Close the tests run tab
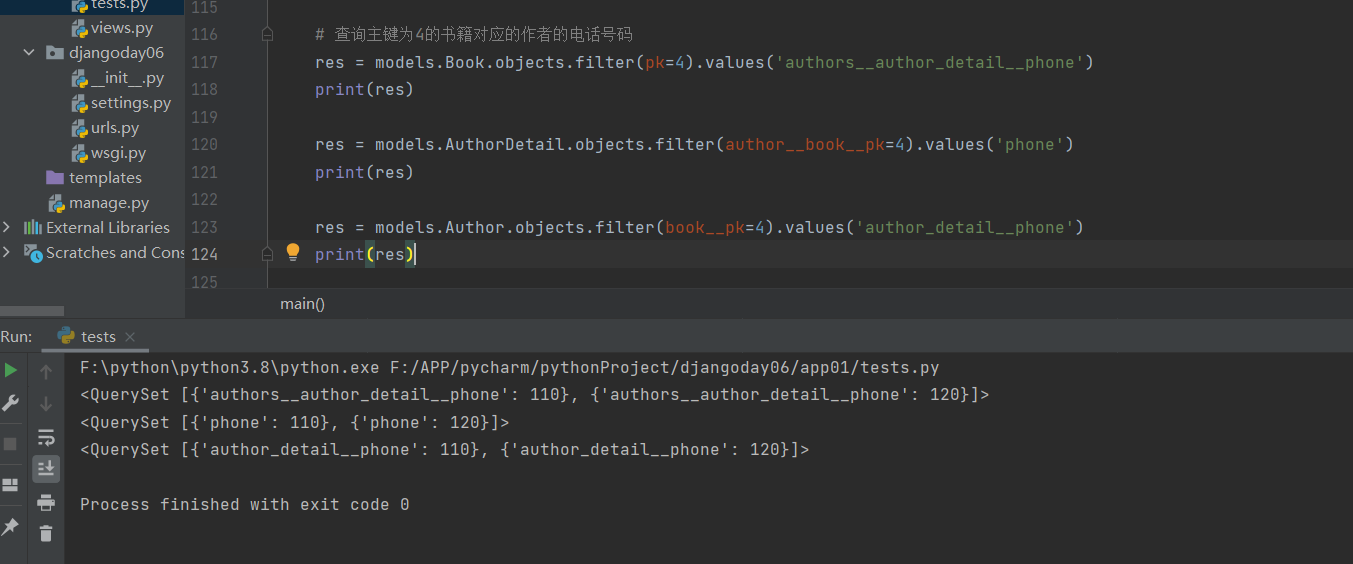Image resolution: width=1353 pixels, height=564 pixels. click(x=130, y=337)
